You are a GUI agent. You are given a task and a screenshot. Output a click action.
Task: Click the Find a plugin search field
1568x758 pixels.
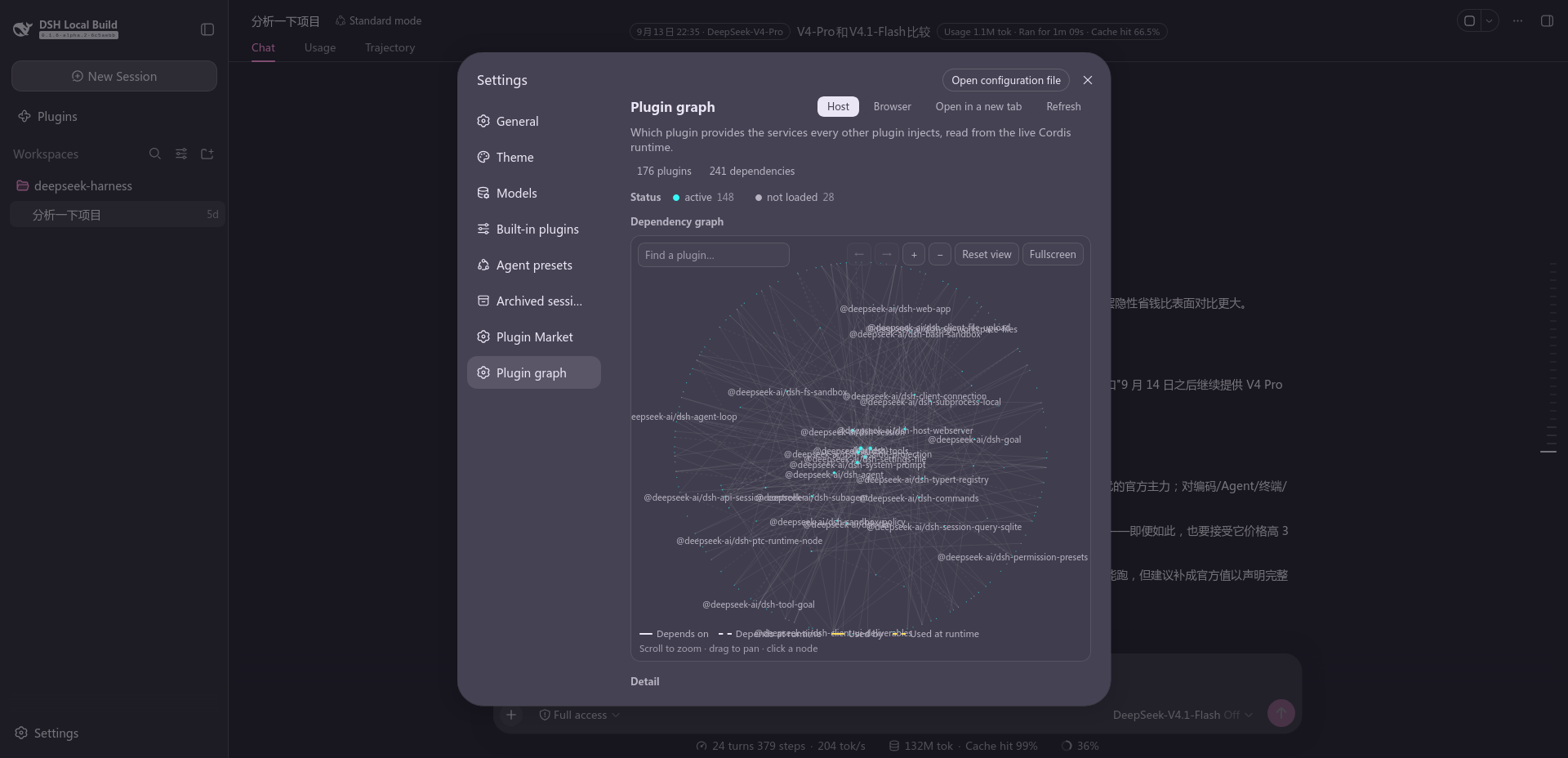(713, 255)
